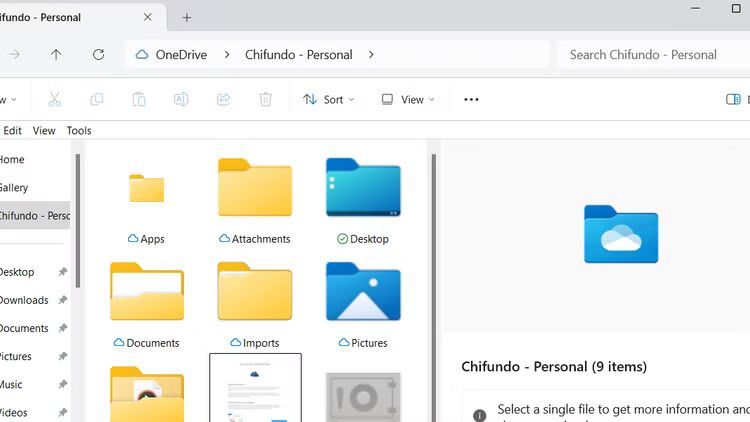Click the Copy icon in toolbar
The height and width of the screenshot is (422, 750).
point(97,99)
